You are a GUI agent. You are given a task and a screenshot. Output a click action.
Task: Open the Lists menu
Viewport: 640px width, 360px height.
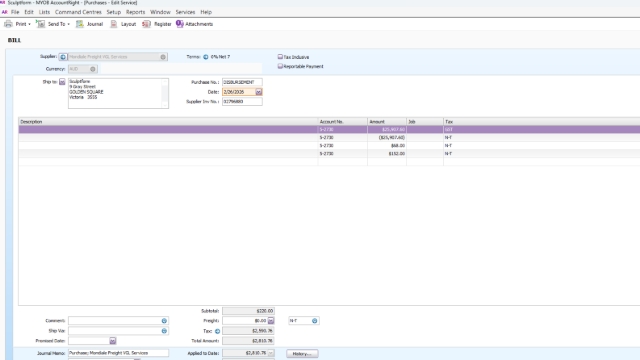click(x=44, y=12)
